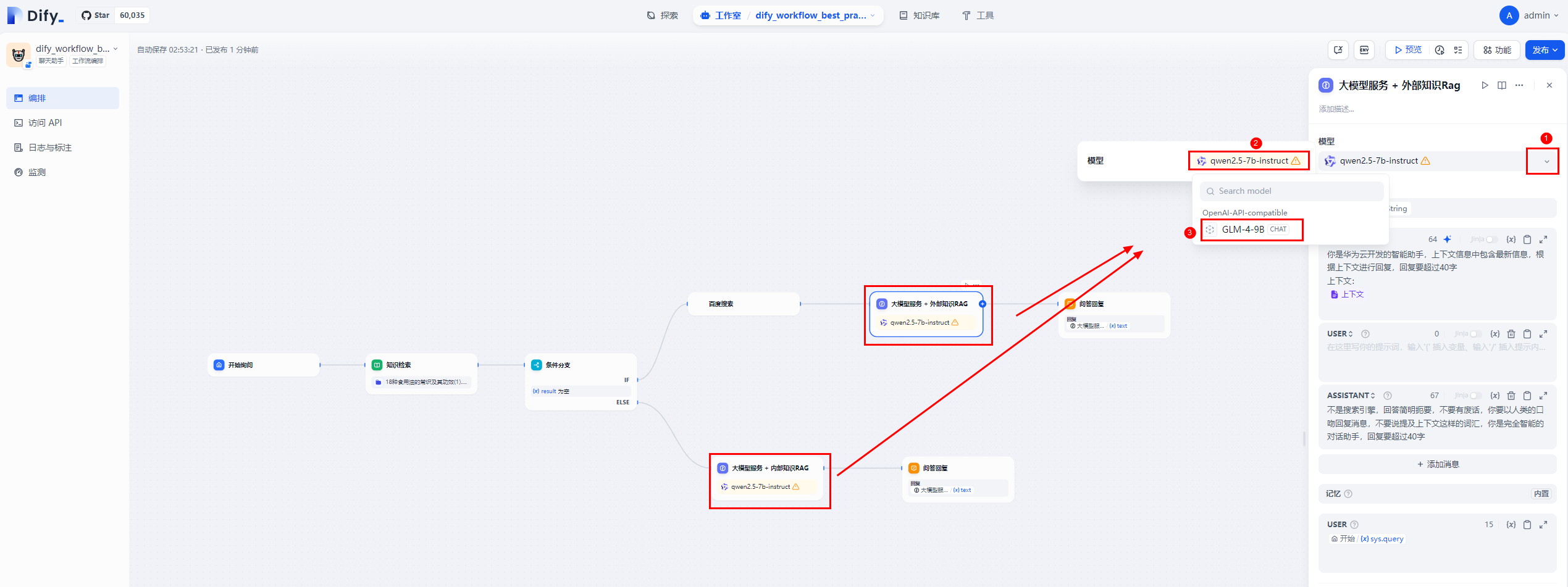Expand the memory USER prompt editor
Image resolution: width=1568 pixels, height=587 pixels.
point(1543,525)
